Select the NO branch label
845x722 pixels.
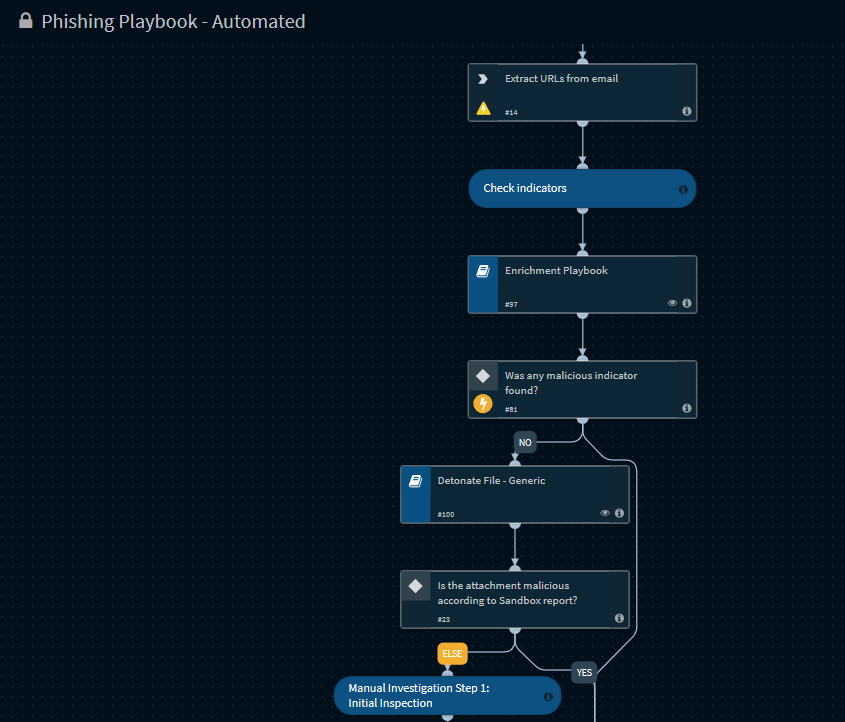click(x=525, y=442)
